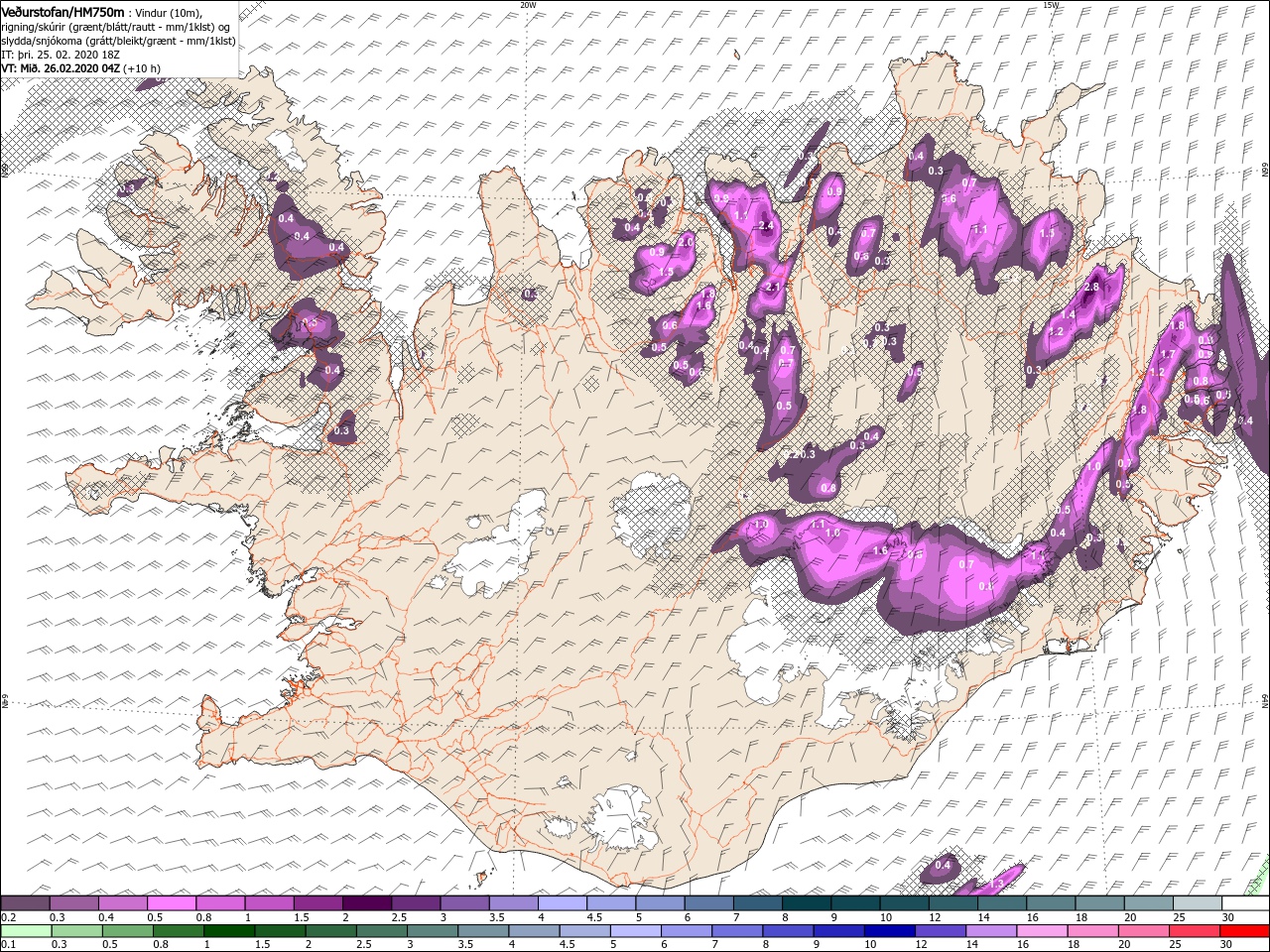Select lower legend swatch between 2 and 2.5

[x=332, y=931]
